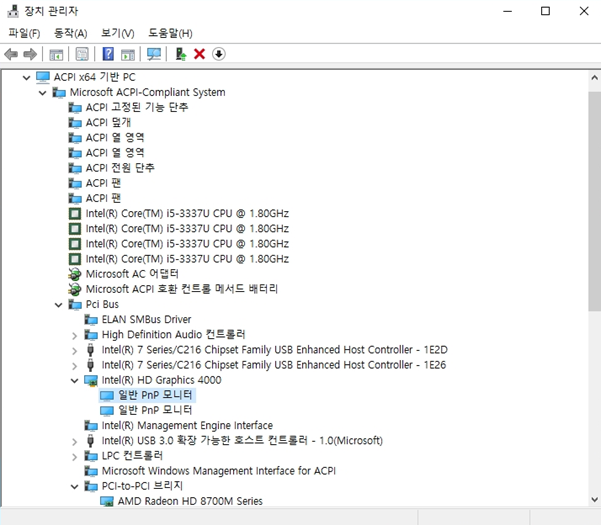The width and height of the screenshot is (601, 525).
Task: Select Microsoft ACPI 호환 컨트롤 메서드 배터리
Action: 182,289
